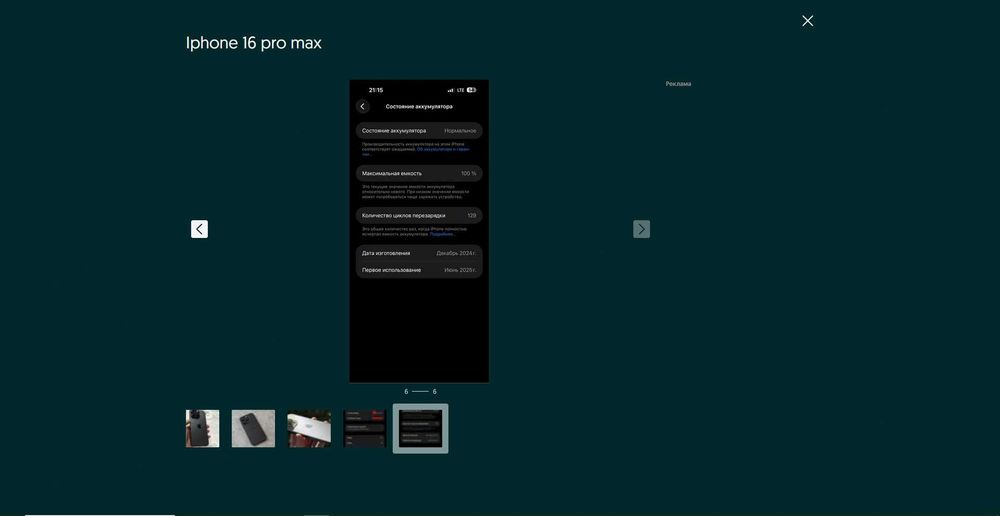Click the 'Iphone 16 pro max' title

pyautogui.click(x=254, y=43)
